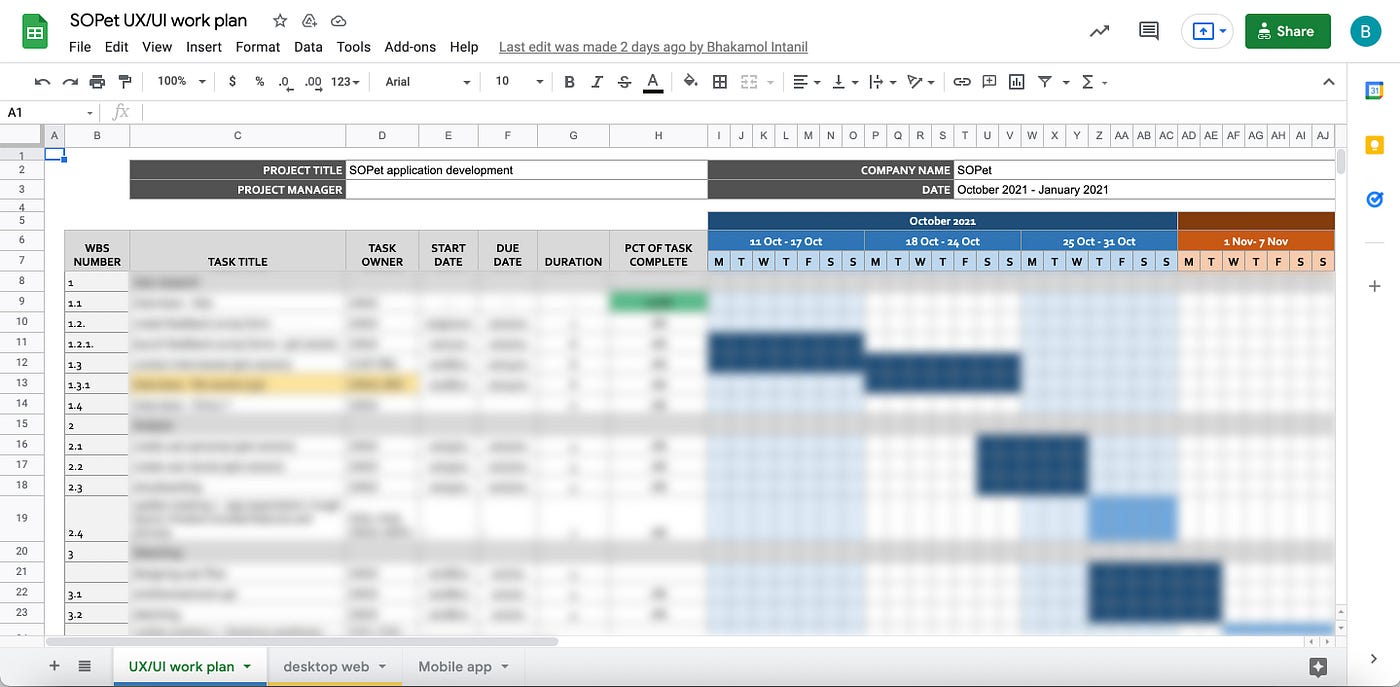Print the spreadsheet
Viewport: 1400px width, 687px height.
click(x=97, y=82)
